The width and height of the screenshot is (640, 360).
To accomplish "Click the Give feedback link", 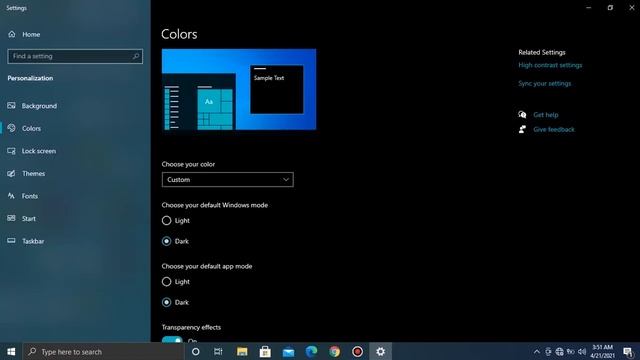I will tap(553, 129).
